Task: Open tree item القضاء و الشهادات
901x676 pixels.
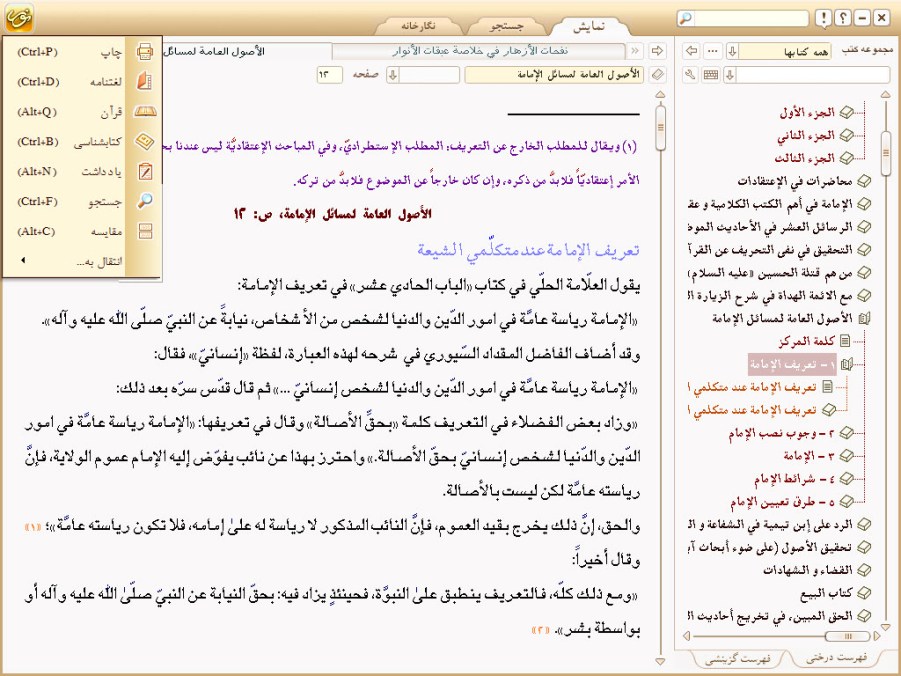Action: point(807,570)
